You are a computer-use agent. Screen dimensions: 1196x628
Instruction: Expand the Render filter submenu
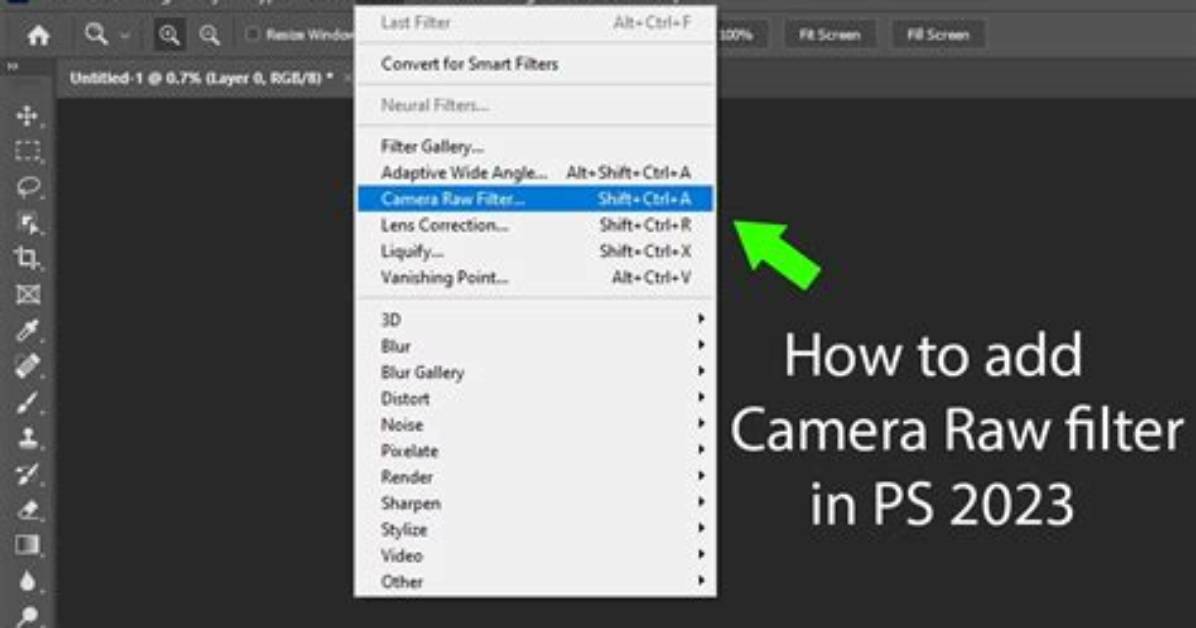pos(535,477)
